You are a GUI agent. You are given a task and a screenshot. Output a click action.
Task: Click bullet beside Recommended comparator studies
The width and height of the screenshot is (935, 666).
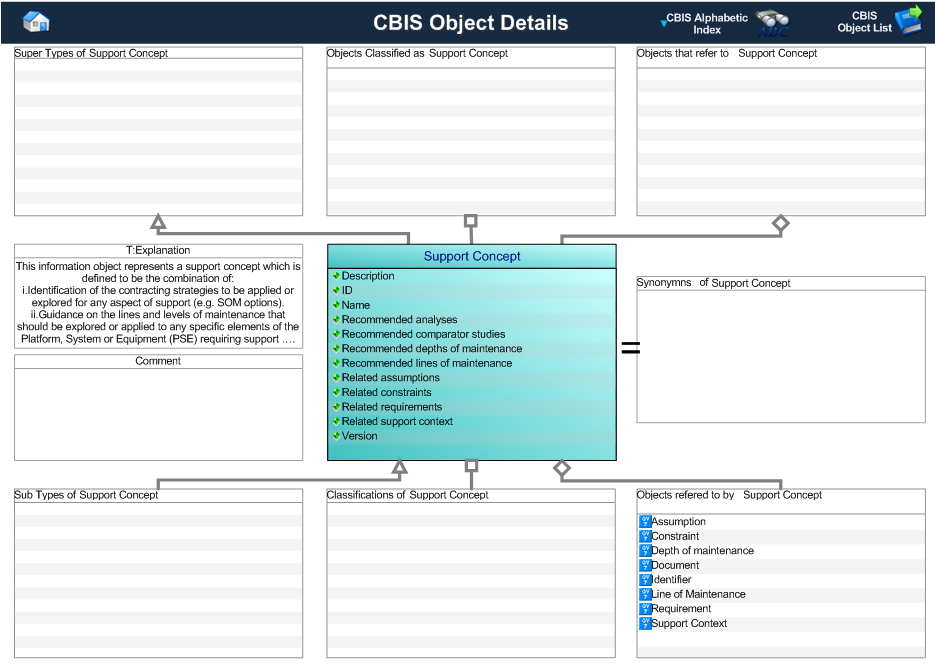click(x=336, y=334)
